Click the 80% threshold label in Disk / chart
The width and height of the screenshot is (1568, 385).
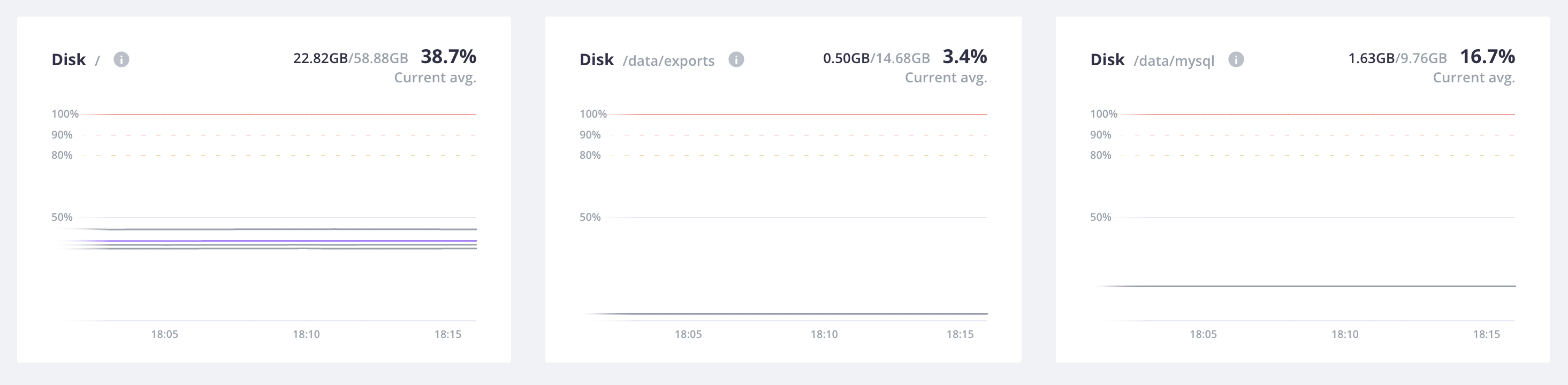pos(62,155)
